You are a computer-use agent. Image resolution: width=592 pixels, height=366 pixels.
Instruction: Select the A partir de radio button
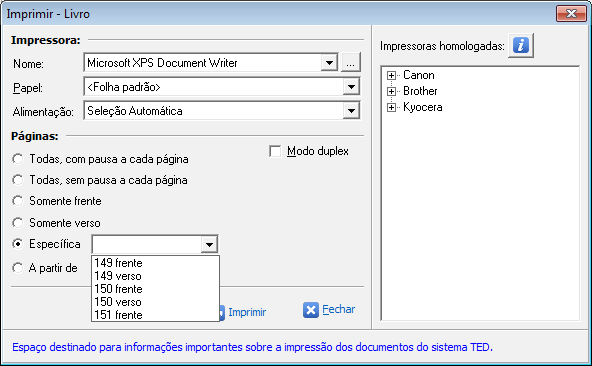coord(17,268)
